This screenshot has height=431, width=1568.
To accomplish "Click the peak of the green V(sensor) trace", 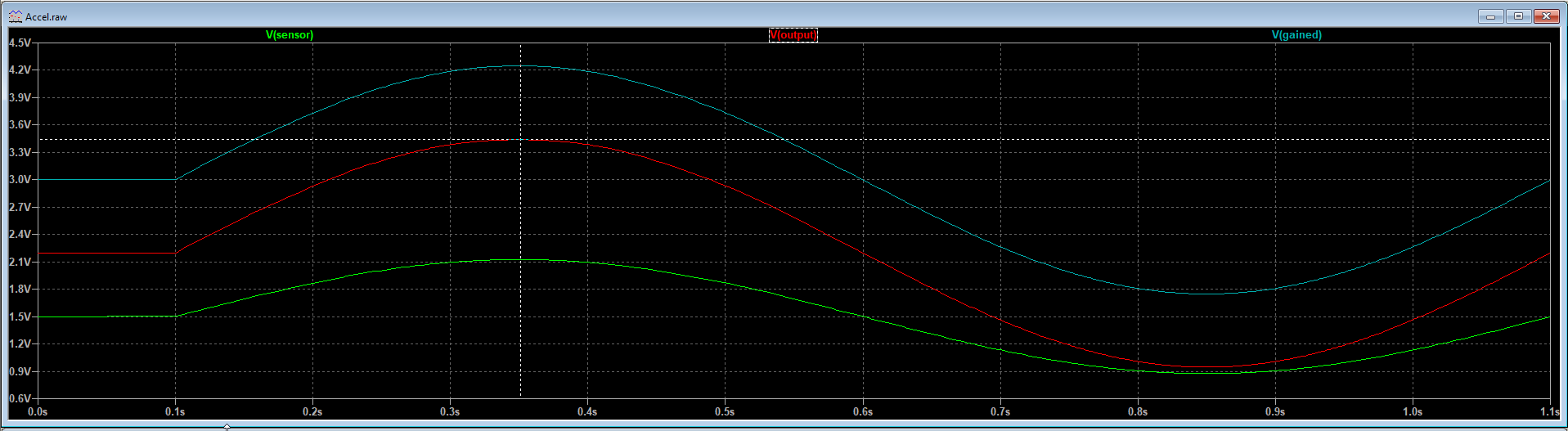I will tap(520, 260).
